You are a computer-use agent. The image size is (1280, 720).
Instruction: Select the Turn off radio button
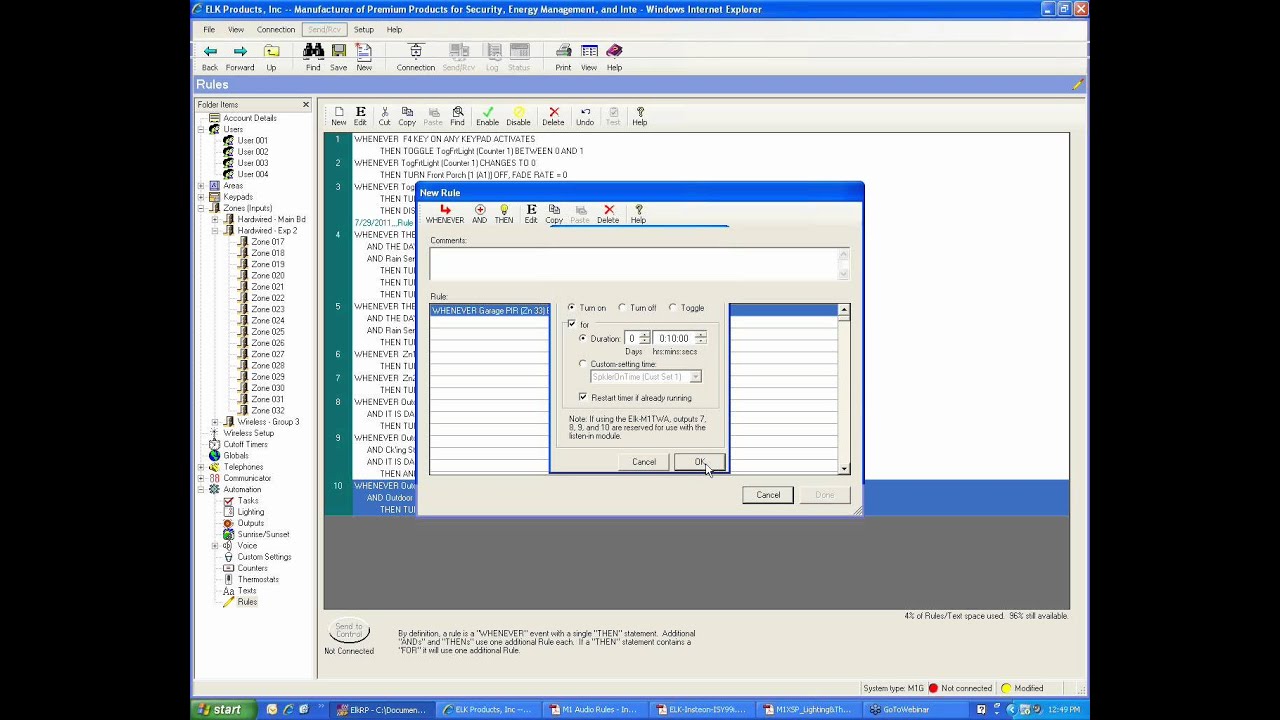(x=622, y=308)
